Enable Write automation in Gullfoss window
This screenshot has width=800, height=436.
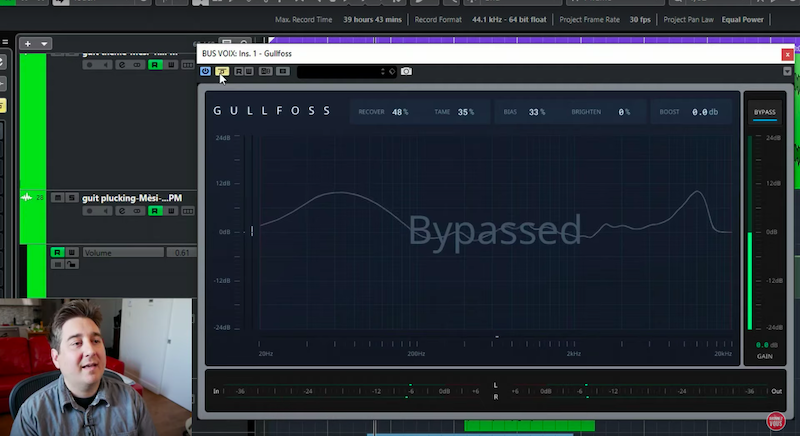pyautogui.click(x=248, y=71)
